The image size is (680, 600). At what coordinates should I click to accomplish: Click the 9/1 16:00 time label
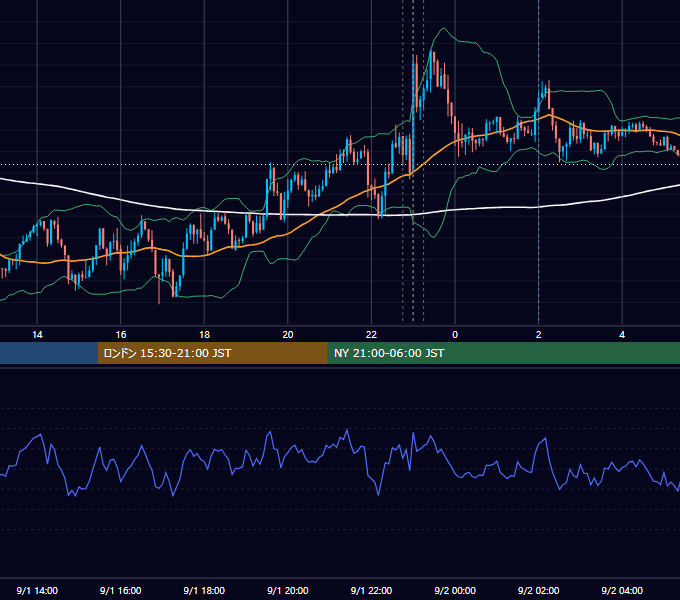[121, 590]
